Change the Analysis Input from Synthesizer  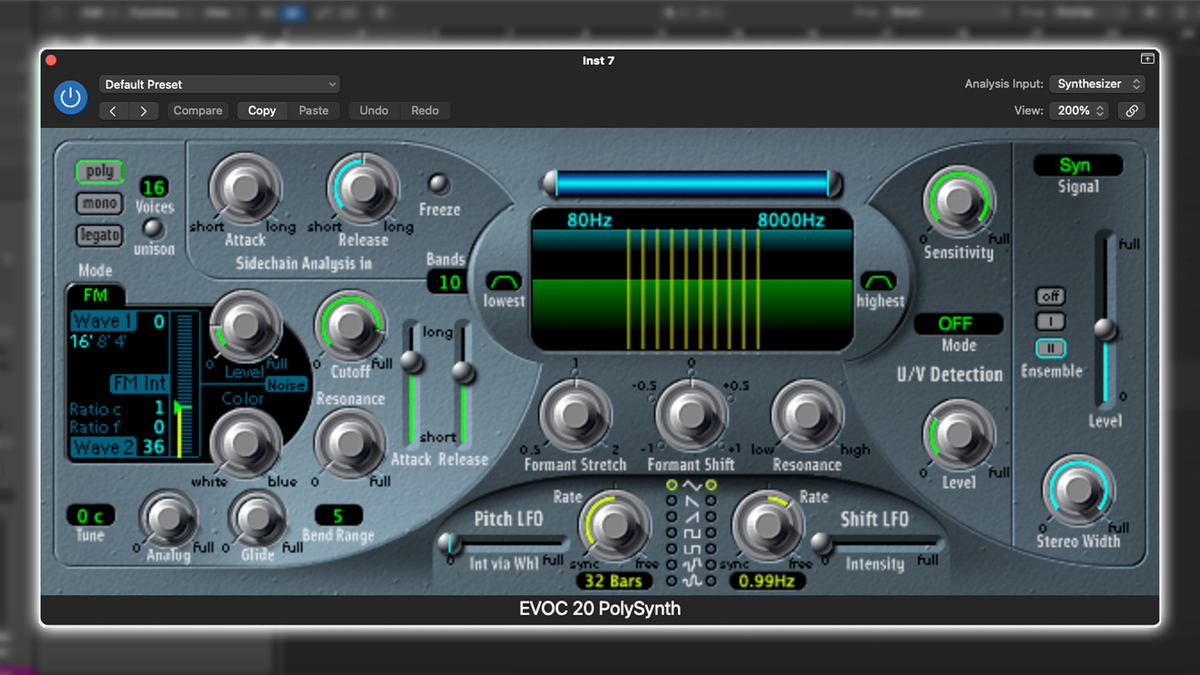1096,84
